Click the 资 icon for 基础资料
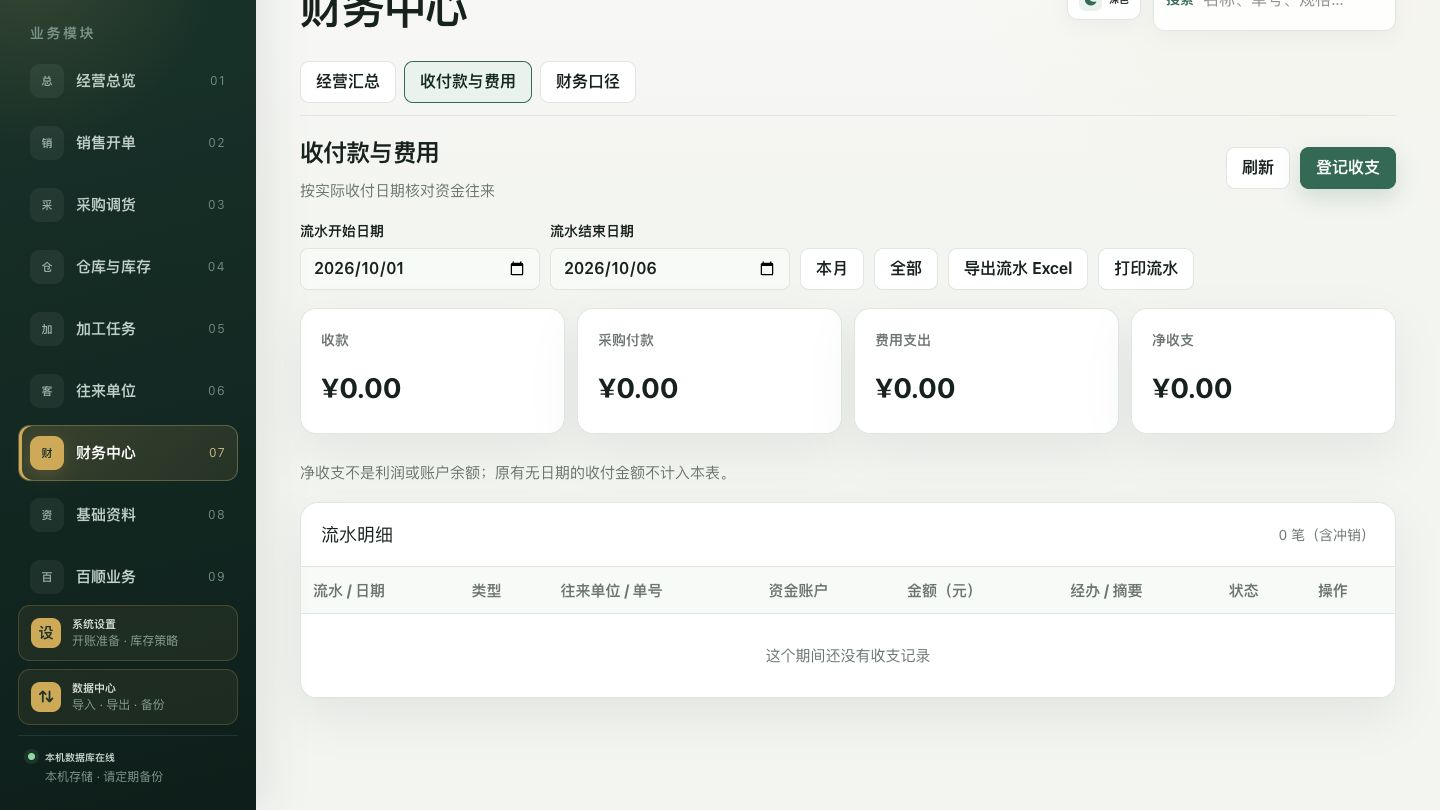 47,515
